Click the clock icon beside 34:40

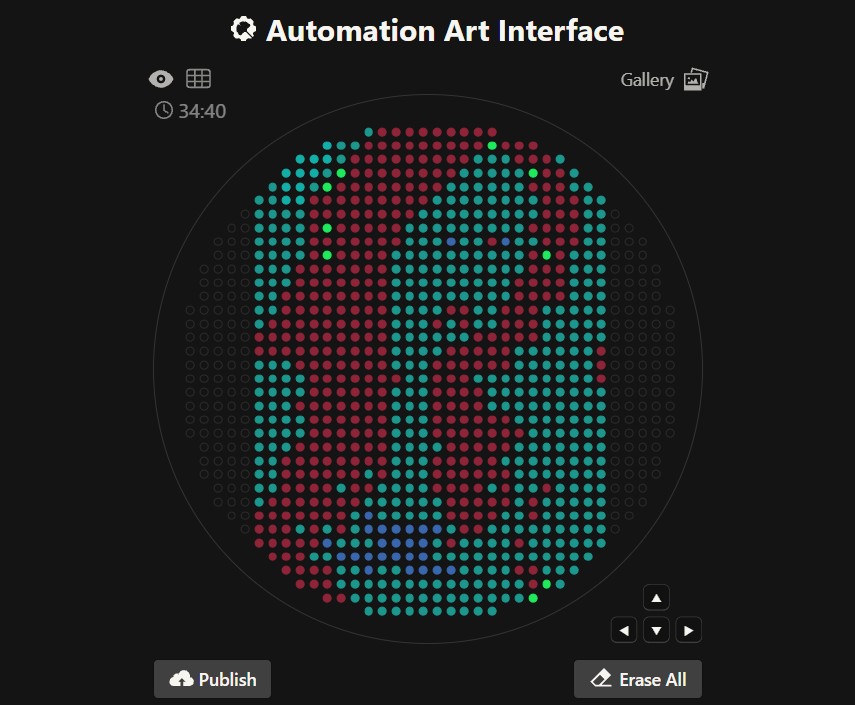(164, 110)
